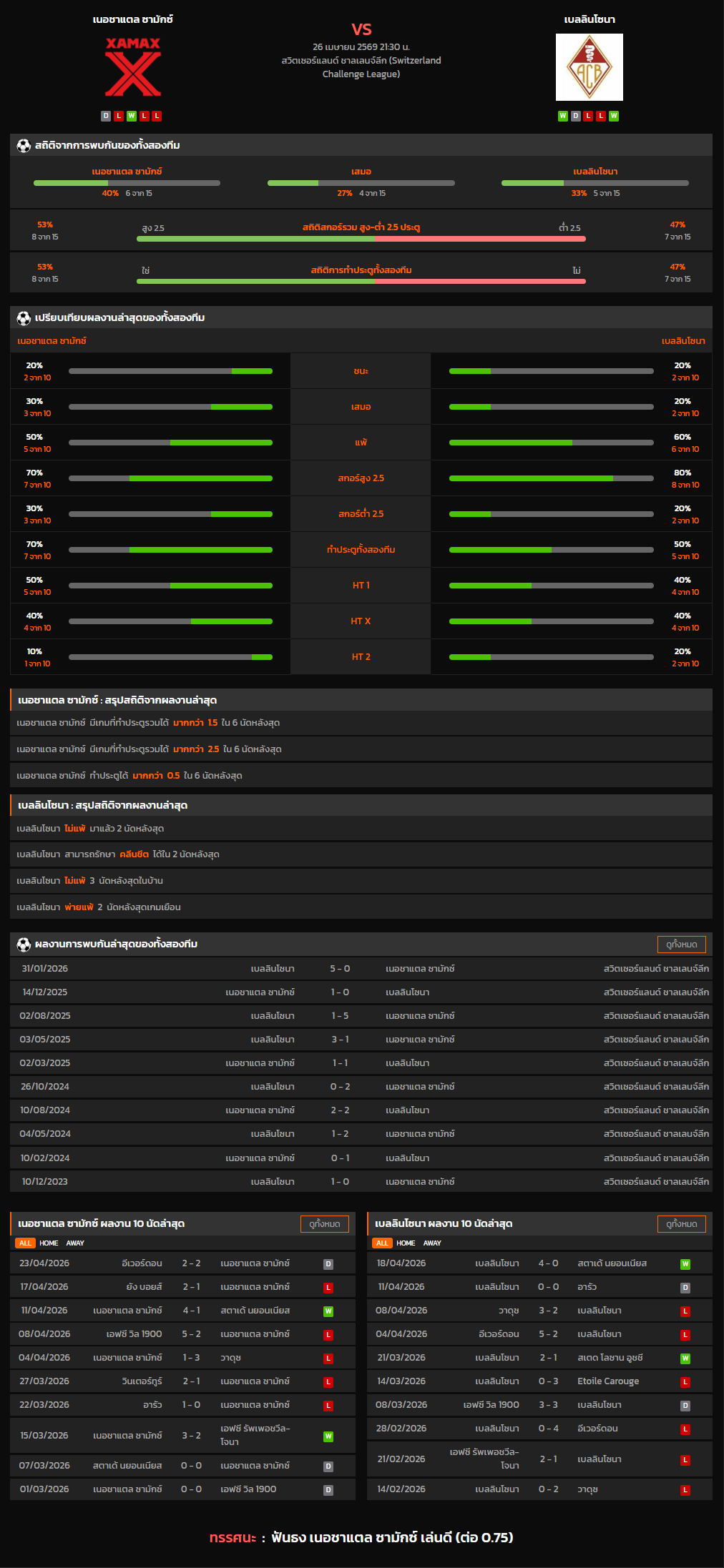Click the W result badge for 18/04/2026 match
This screenshot has height=1568, width=724.
pos(685,1264)
